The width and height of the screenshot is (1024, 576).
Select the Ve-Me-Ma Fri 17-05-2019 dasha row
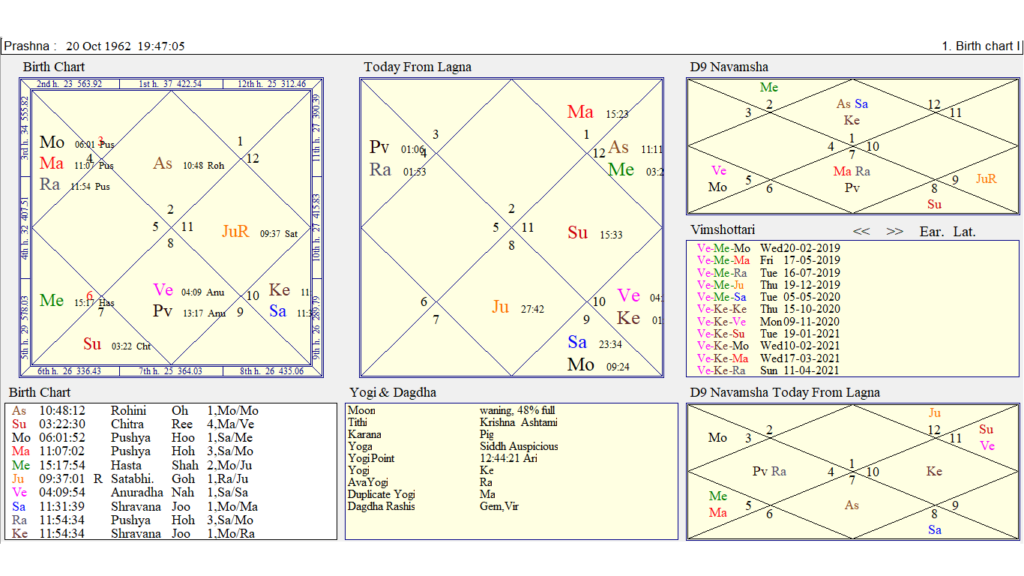(768, 260)
